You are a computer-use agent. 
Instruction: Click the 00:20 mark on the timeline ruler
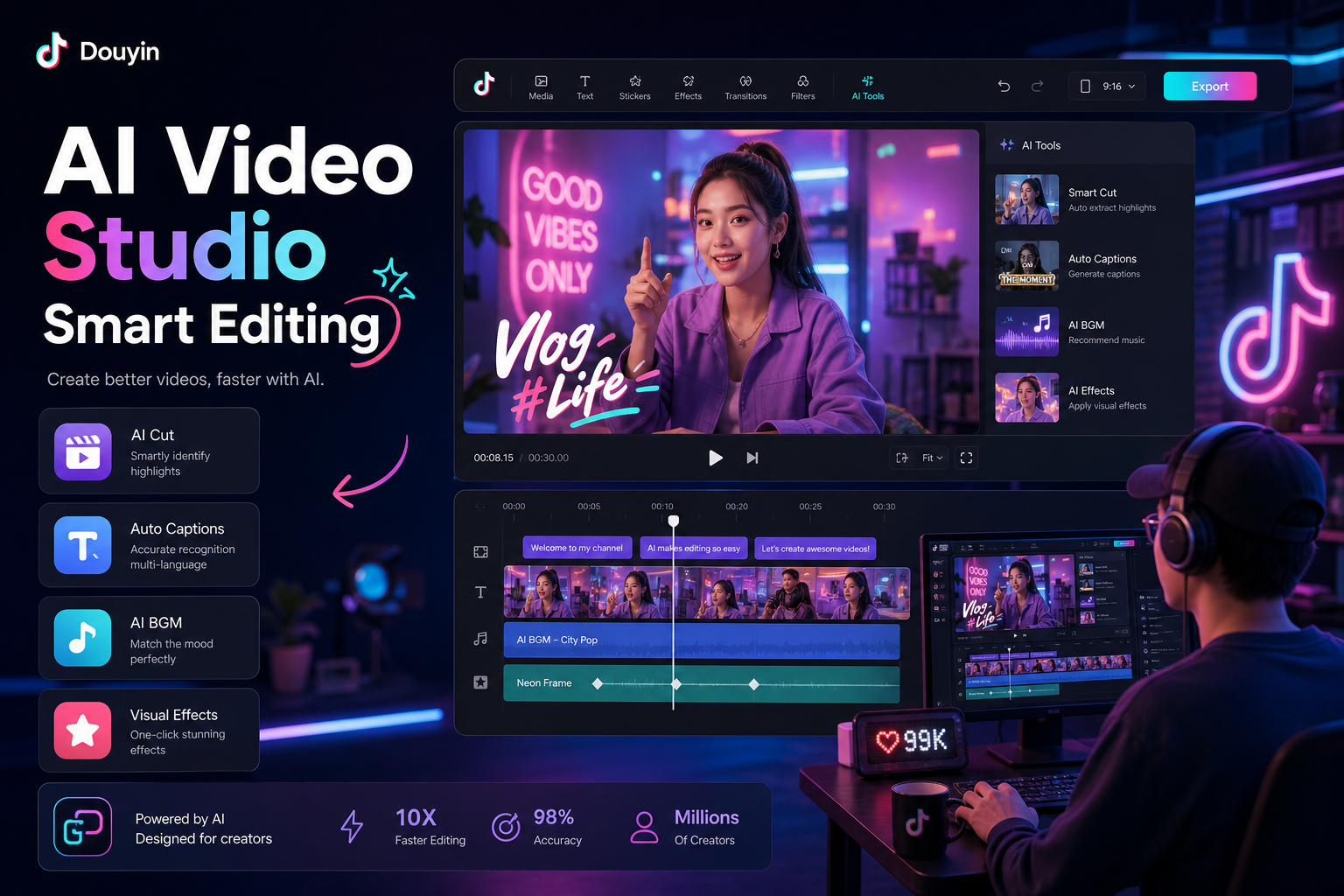tap(737, 507)
